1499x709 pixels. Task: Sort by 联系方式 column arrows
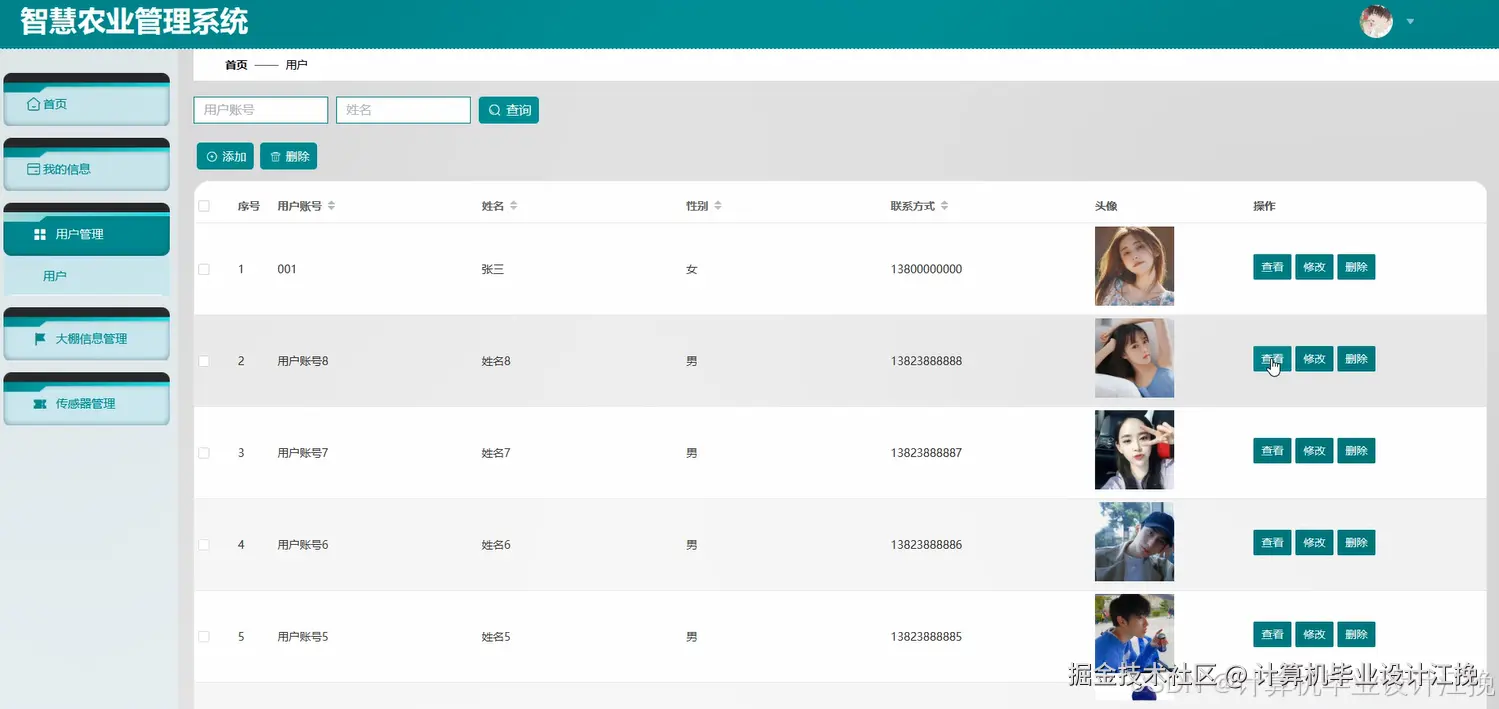(944, 206)
